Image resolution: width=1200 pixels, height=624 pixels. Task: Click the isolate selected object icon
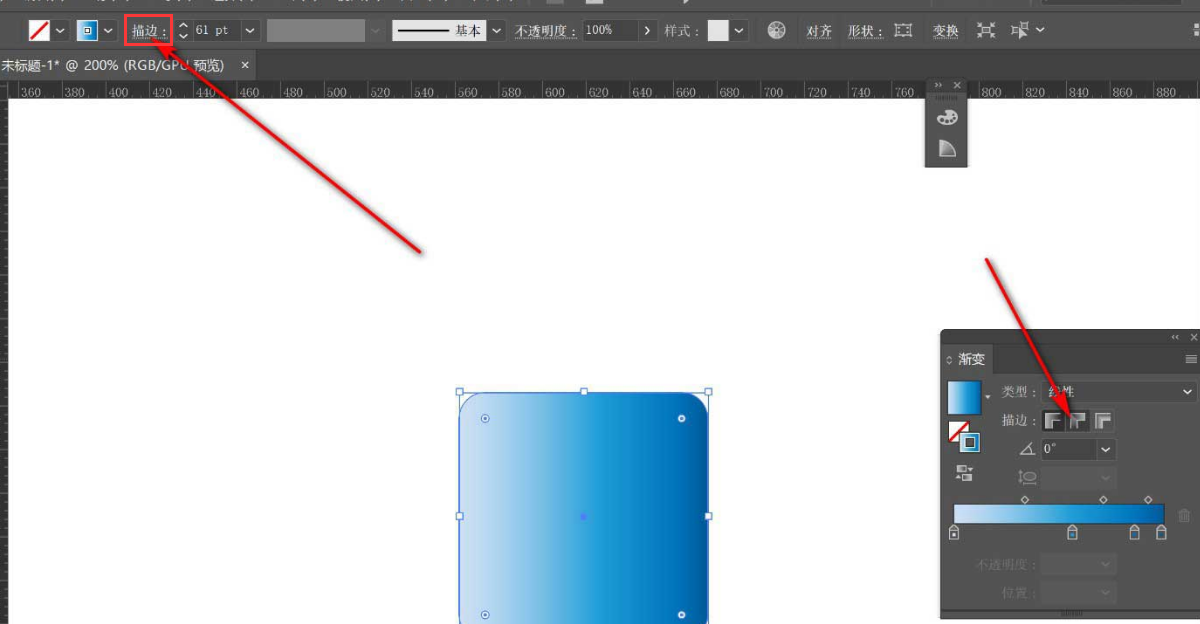(986, 31)
